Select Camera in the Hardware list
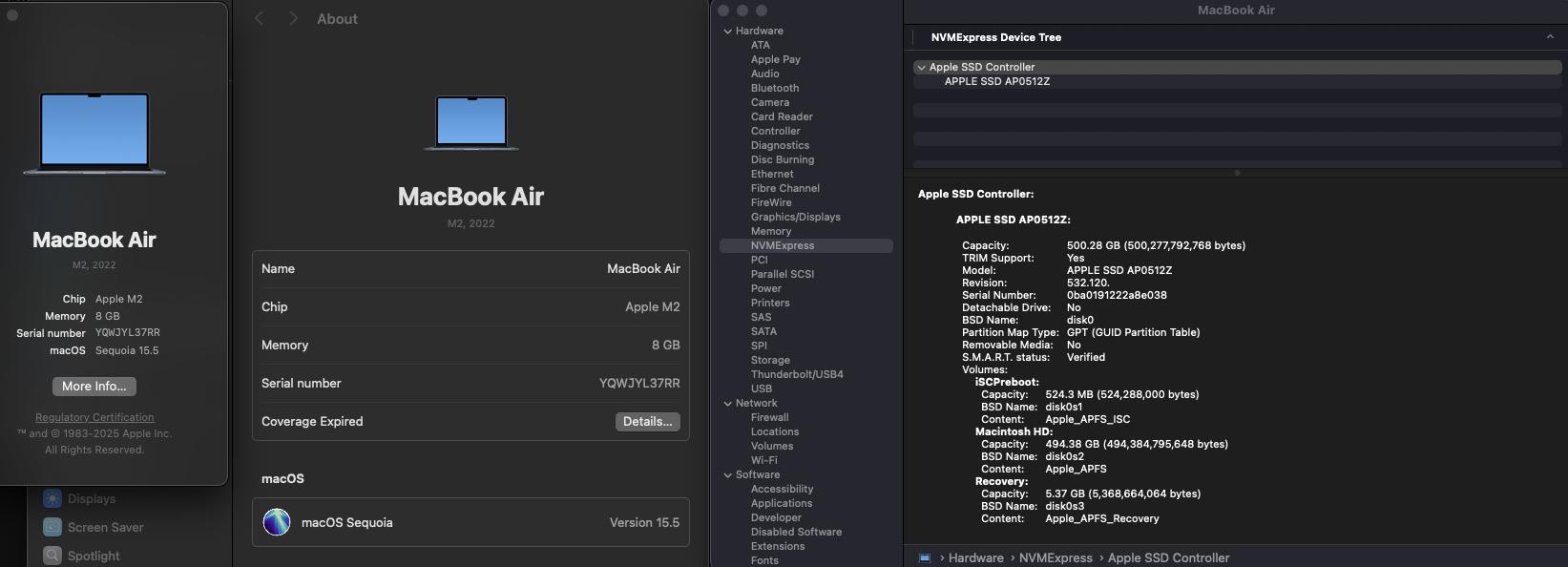Viewport: 1568px width, 567px height. [x=770, y=102]
